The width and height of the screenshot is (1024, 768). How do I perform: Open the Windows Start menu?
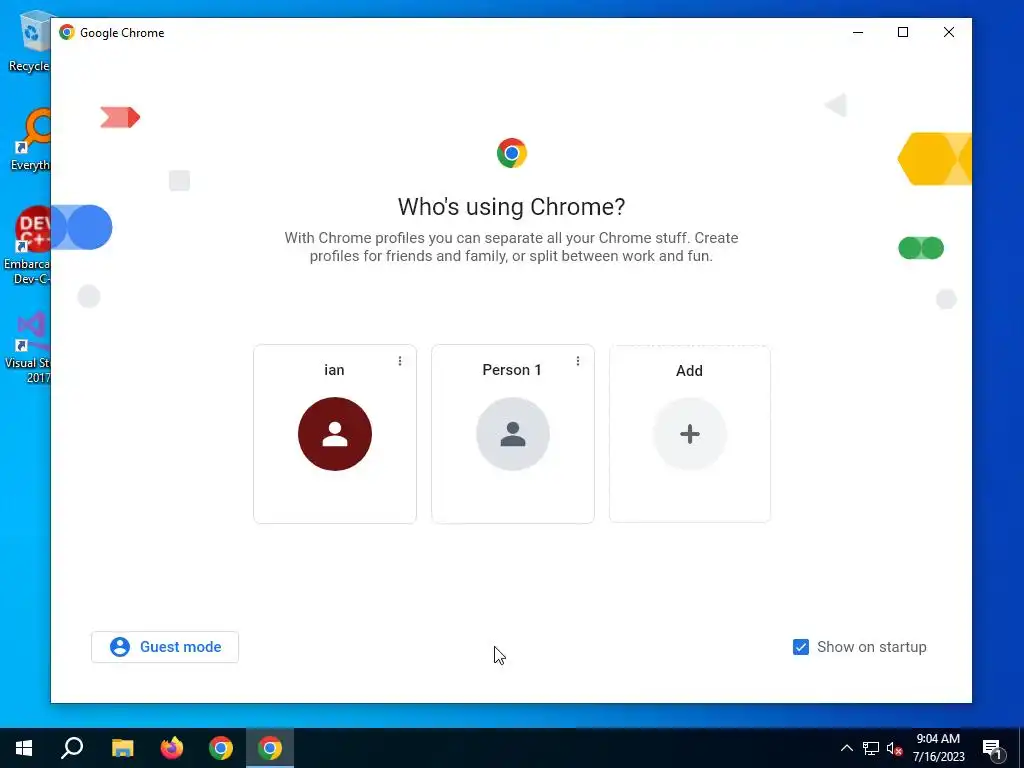[24, 748]
